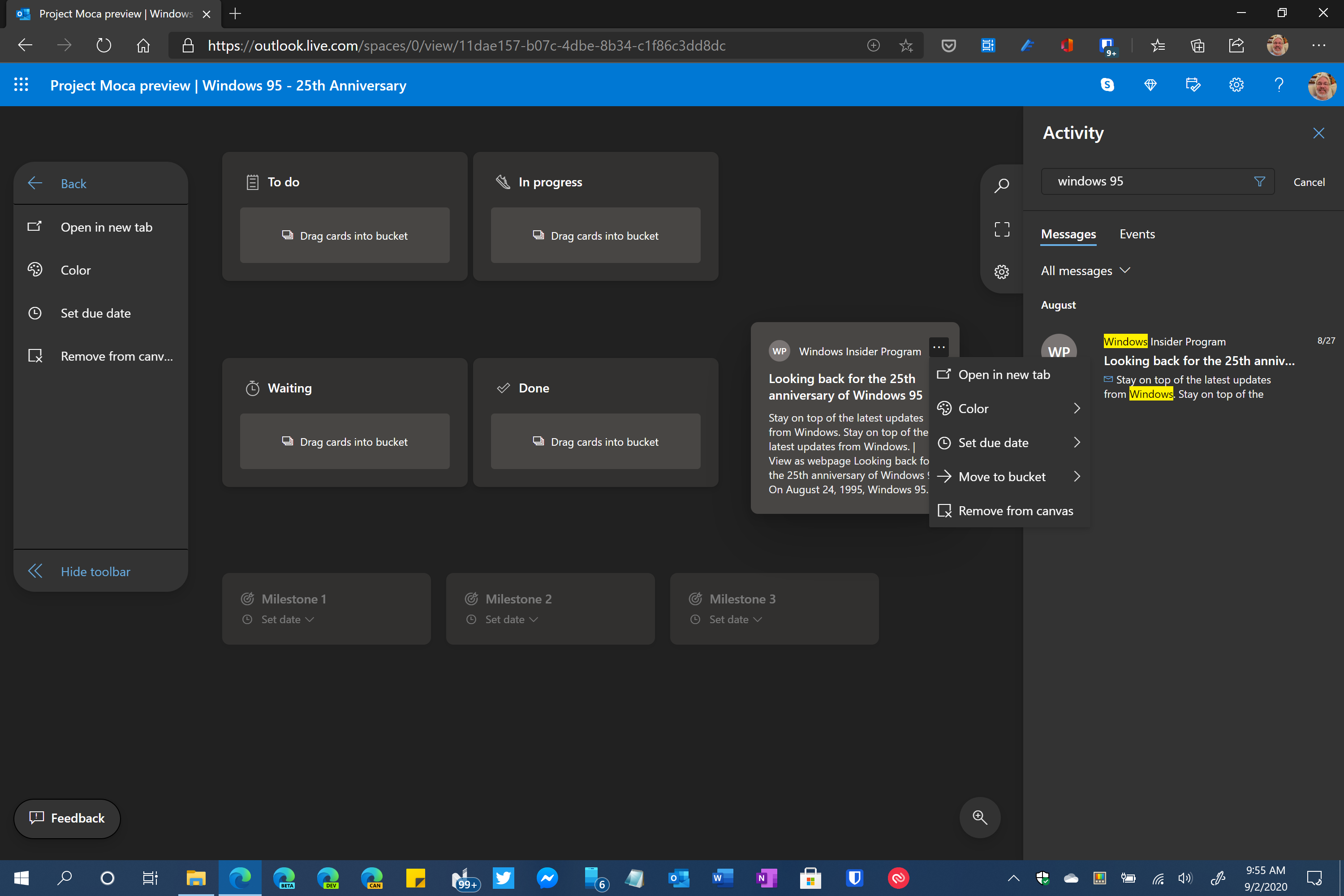Click the Microsoft Rewards diamond icon
Image resolution: width=1344 pixels, height=896 pixels.
(x=1150, y=85)
